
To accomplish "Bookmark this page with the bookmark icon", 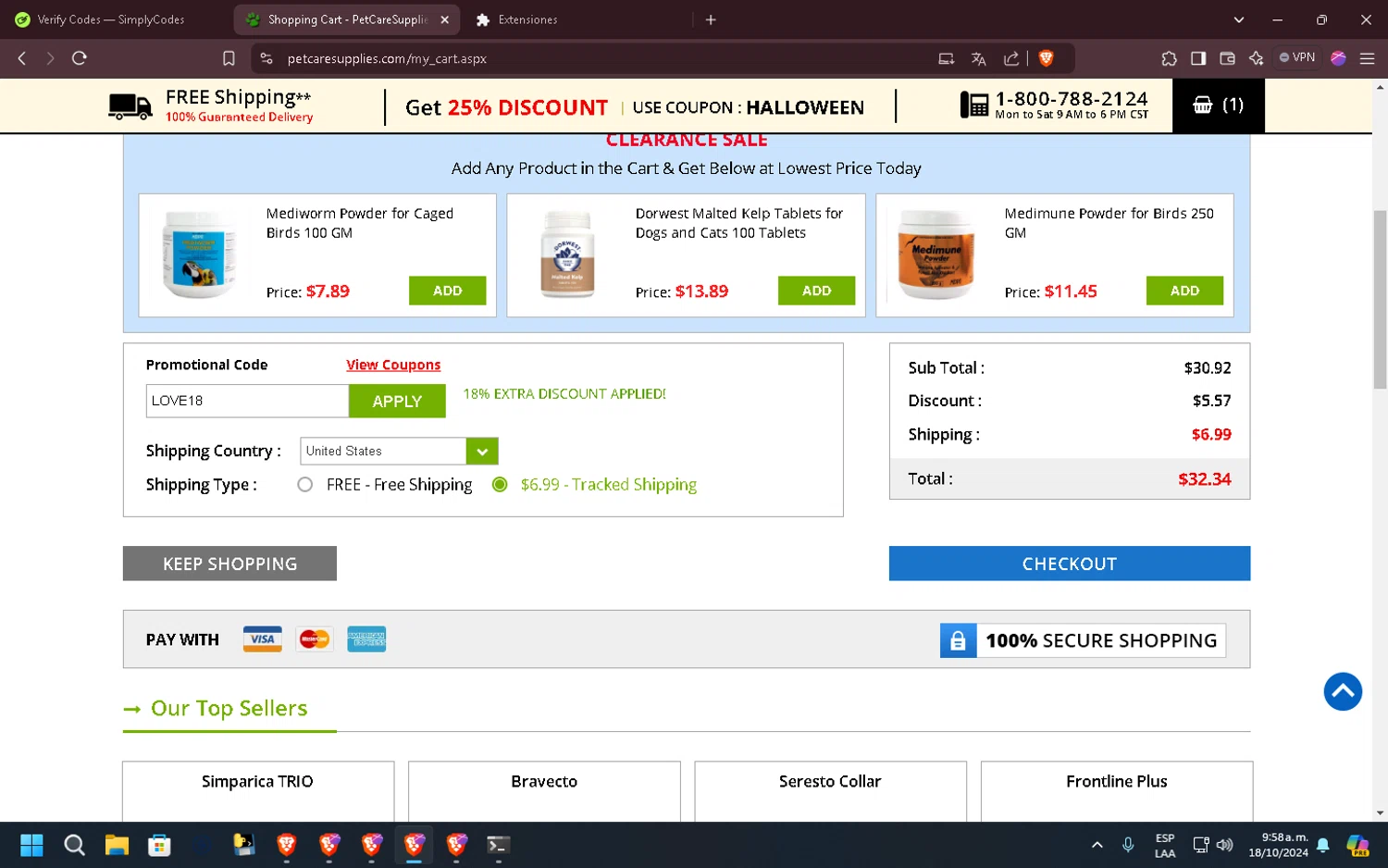I will 229,58.
